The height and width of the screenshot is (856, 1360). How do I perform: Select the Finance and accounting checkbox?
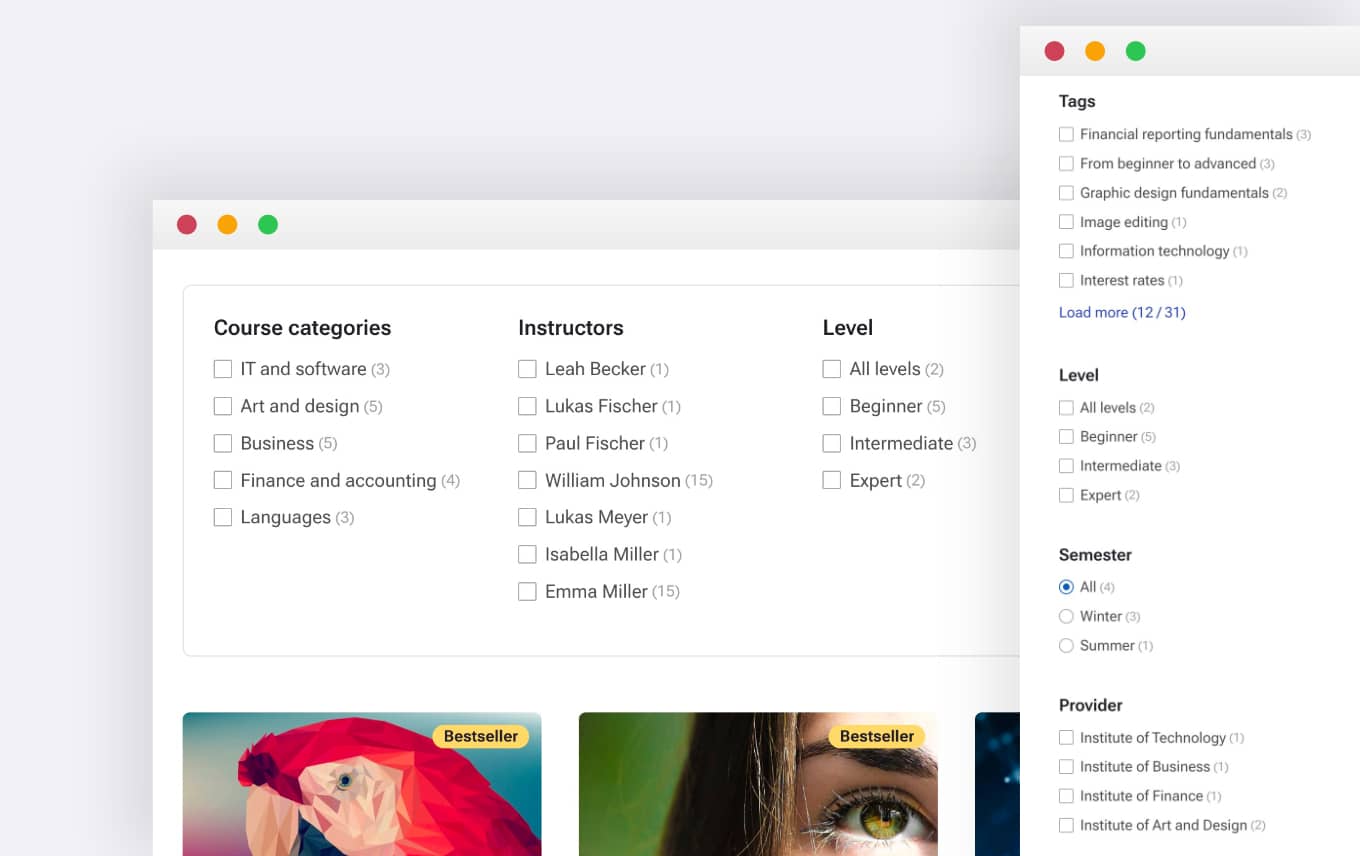point(223,480)
